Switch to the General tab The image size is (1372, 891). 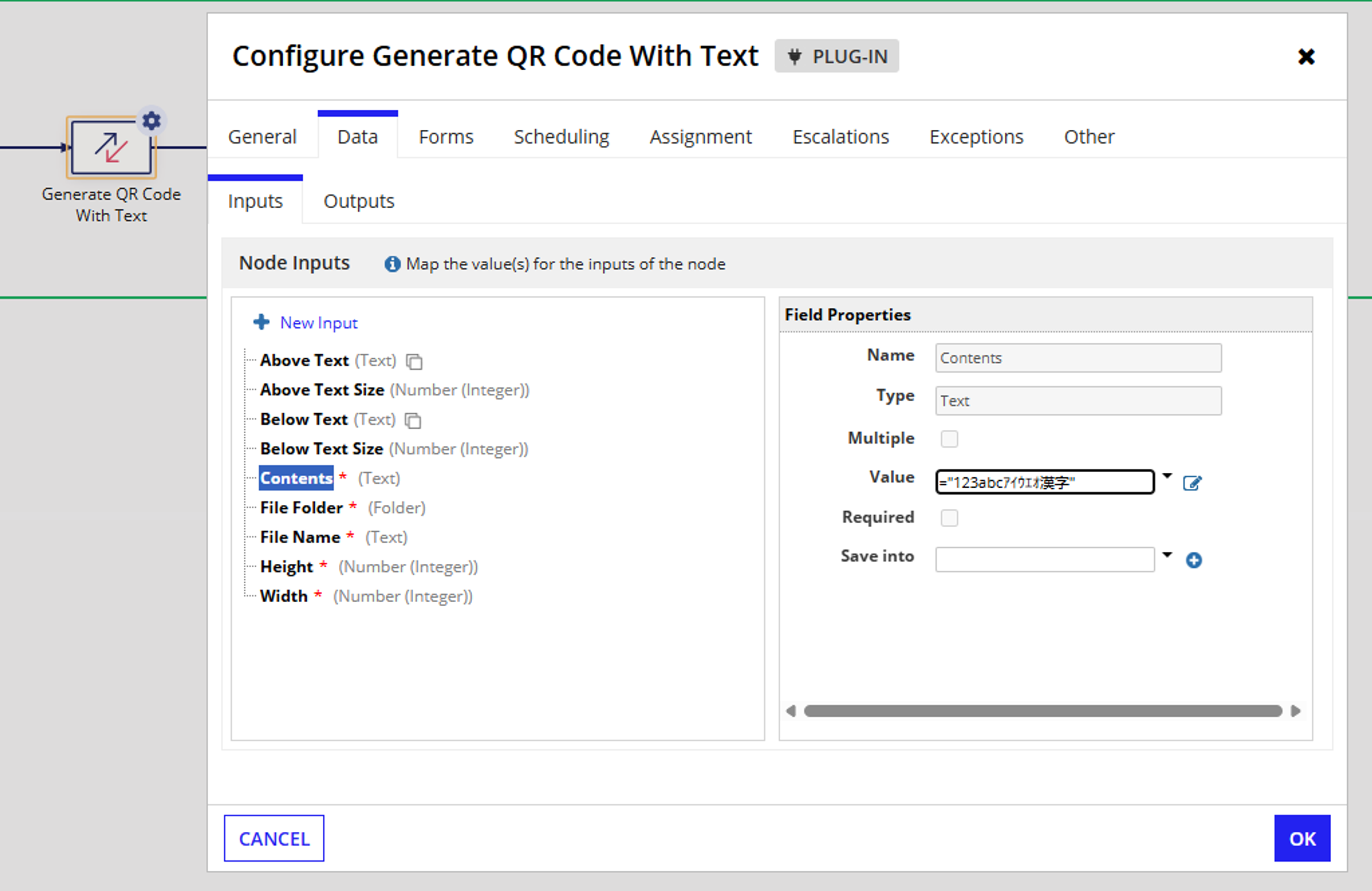pyautogui.click(x=262, y=136)
